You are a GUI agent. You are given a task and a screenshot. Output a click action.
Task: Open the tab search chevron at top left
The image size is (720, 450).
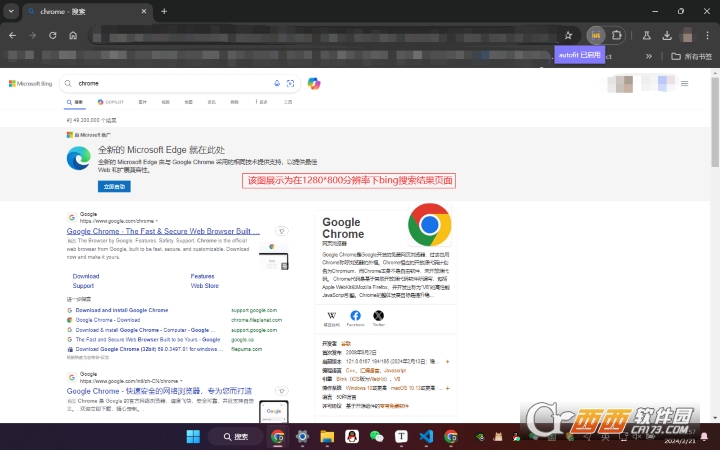pyautogui.click(x=11, y=11)
